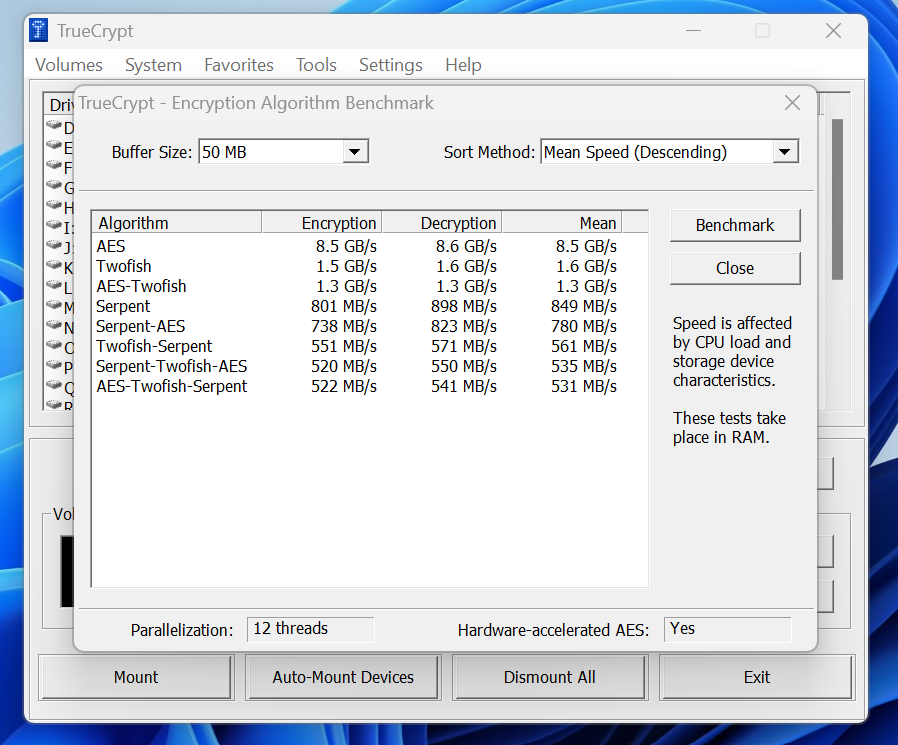Sort by the Mean column header
Screen dimensions: 898x745
click(562, 223)
